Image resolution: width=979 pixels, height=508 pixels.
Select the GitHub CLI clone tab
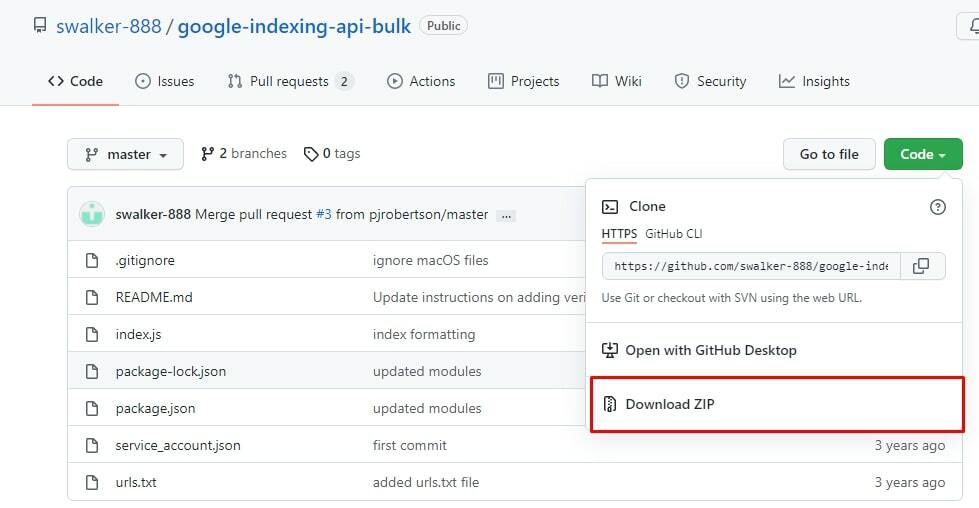(x=674, y=234)
